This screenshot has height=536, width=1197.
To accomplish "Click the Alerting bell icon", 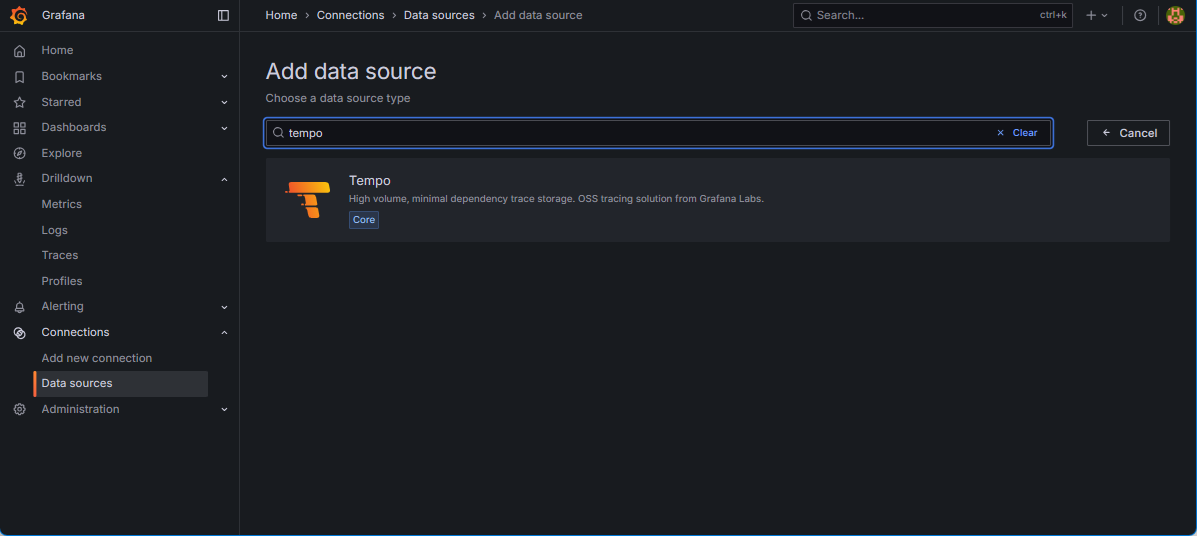I will (x=19, y=307).
